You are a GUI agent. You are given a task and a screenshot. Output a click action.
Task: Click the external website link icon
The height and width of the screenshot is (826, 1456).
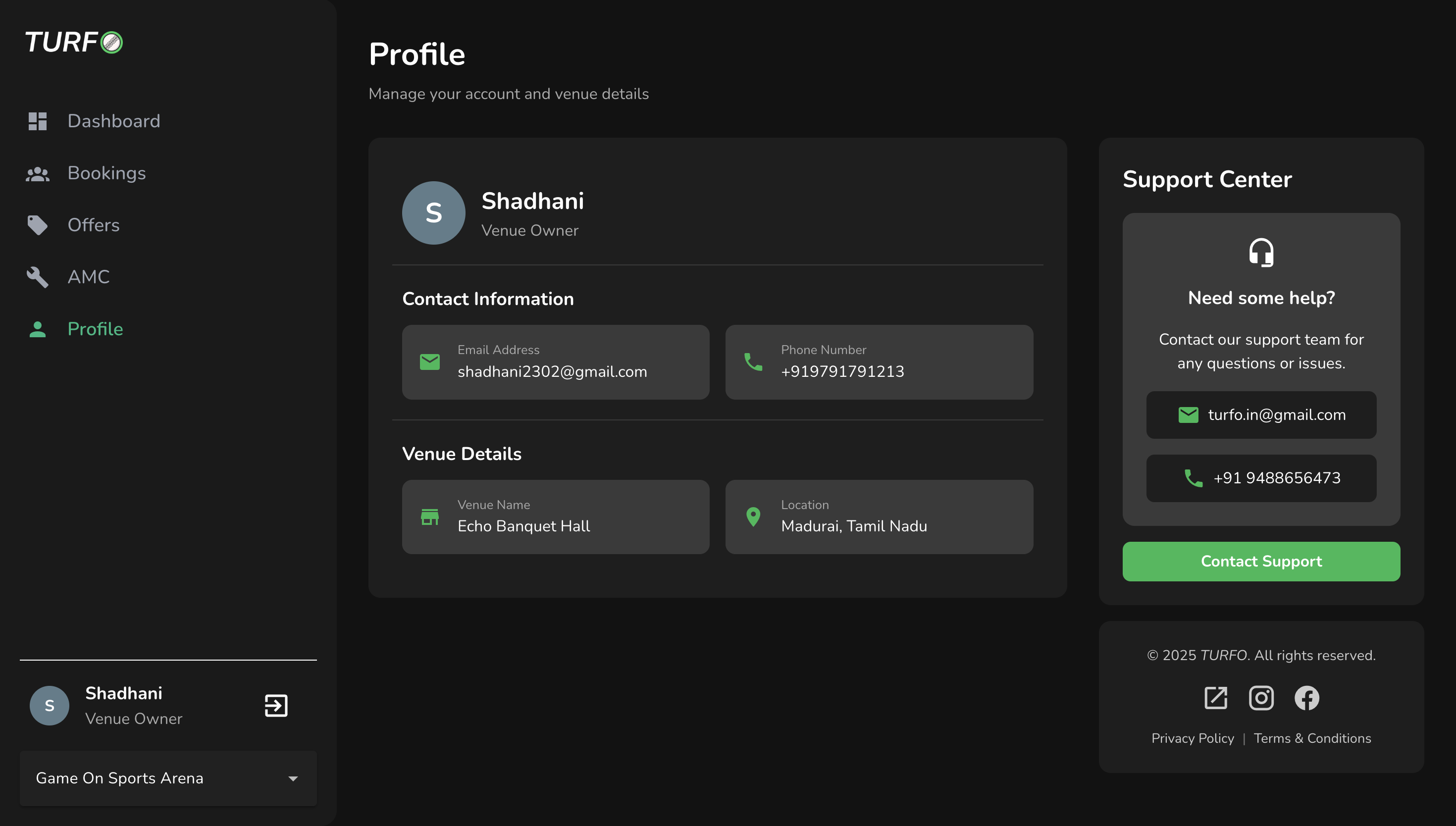point(1215,698)
